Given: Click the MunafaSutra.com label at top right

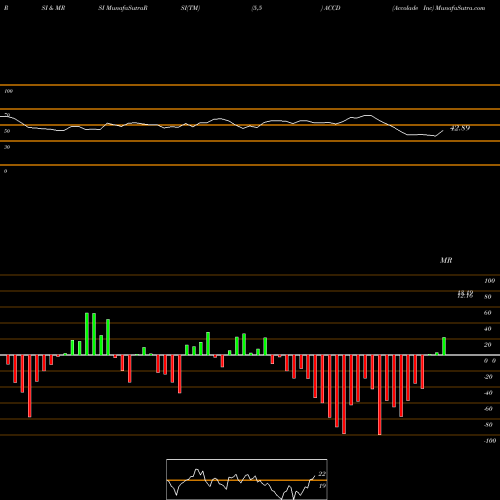Looking at the screenshot, I should (x=460, y=8).
